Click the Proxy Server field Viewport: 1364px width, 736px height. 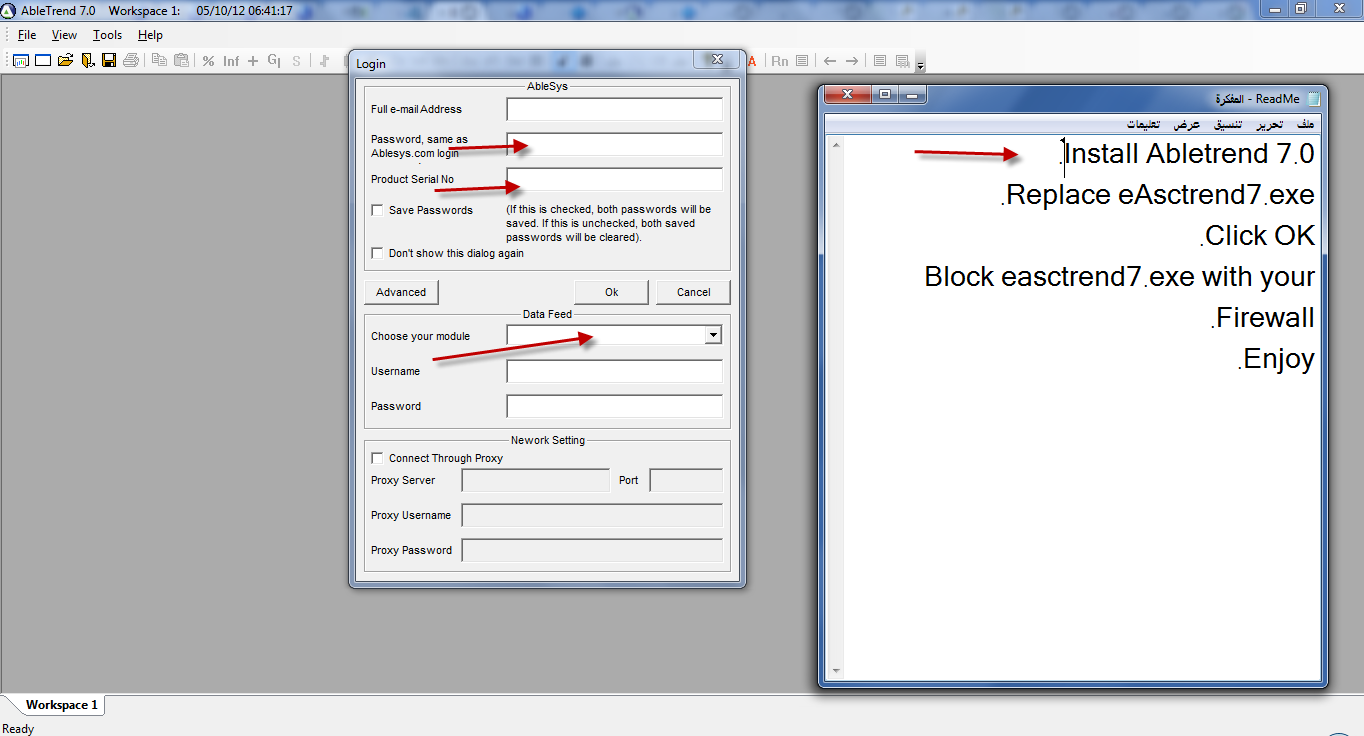point(535,480)
